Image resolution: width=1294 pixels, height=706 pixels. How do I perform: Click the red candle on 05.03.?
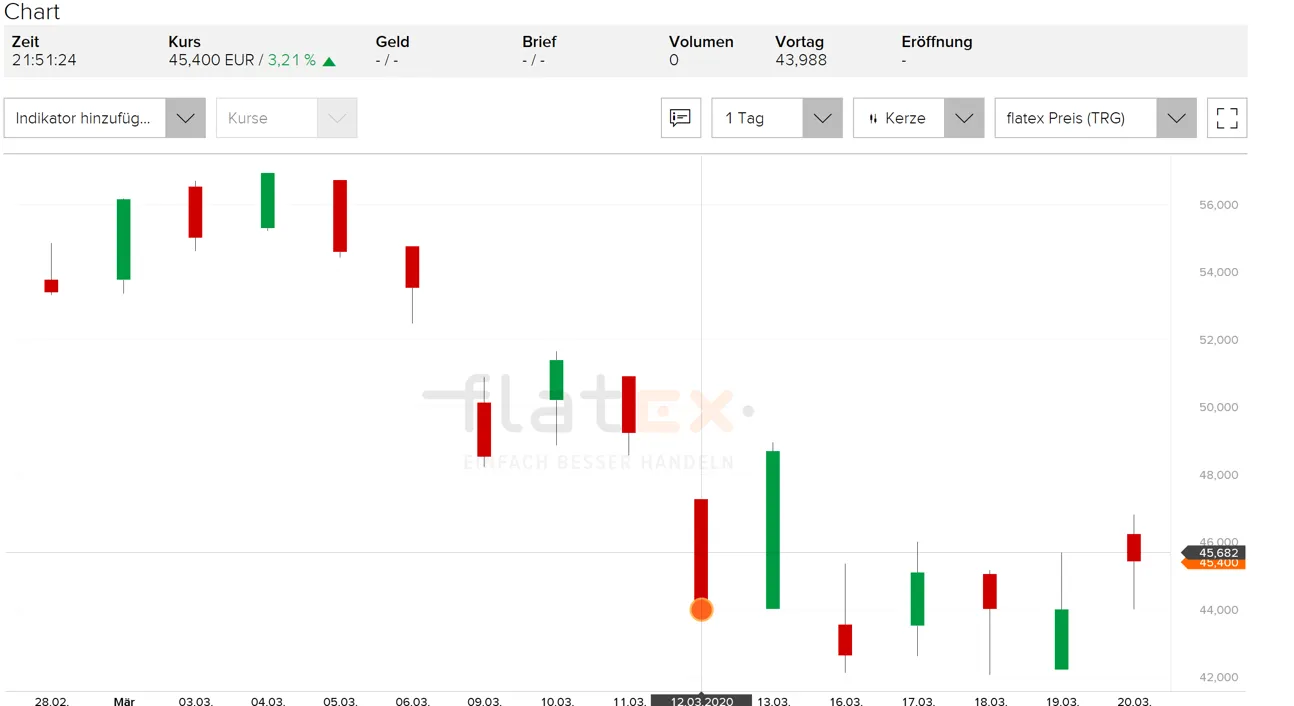(340, 215)
